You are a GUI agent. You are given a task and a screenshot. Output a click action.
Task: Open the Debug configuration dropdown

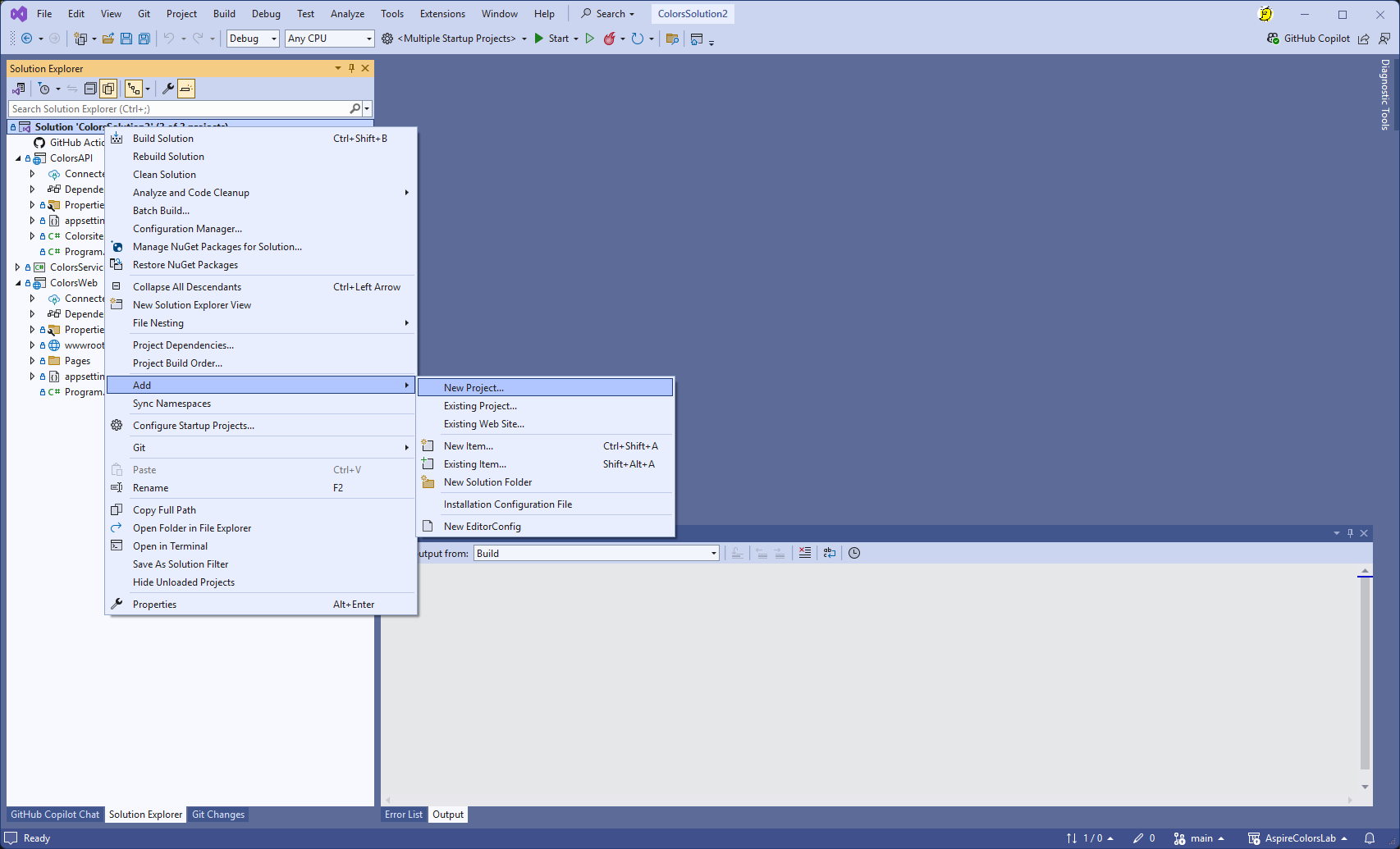253,39
